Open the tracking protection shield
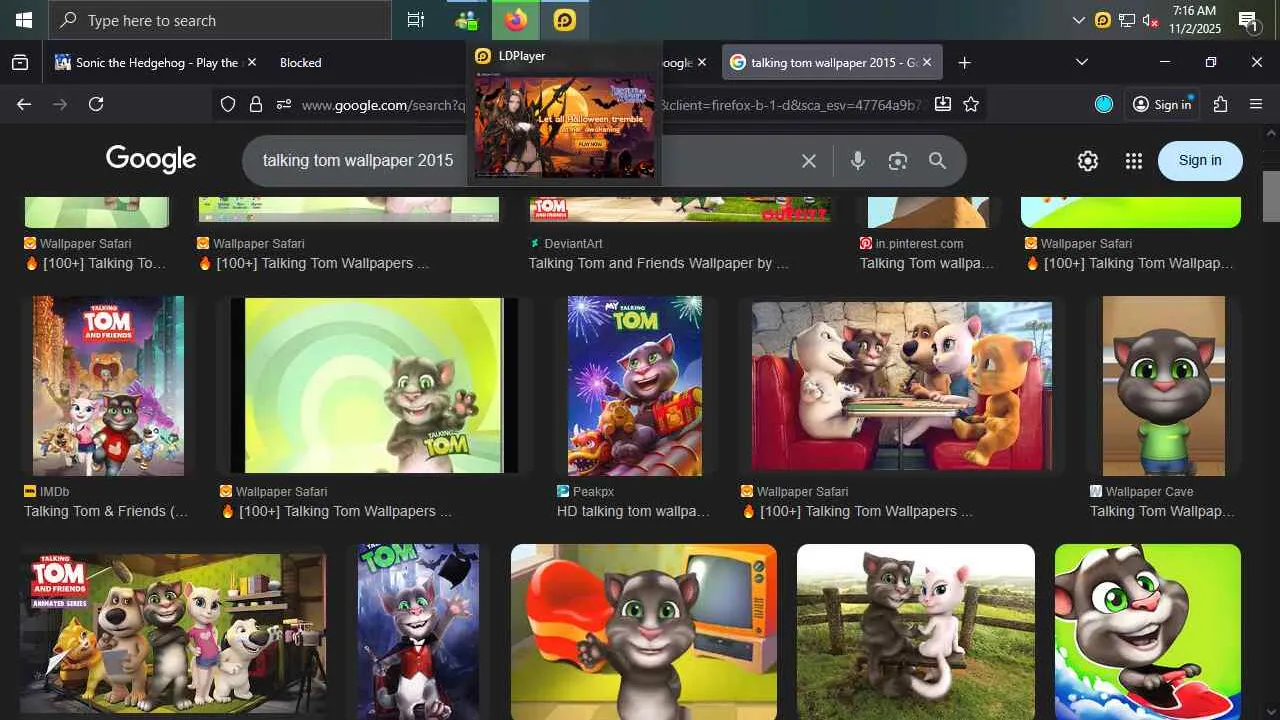Image resolution: width=1280 pixels, height=720 pixels. [x=228, y=104]
